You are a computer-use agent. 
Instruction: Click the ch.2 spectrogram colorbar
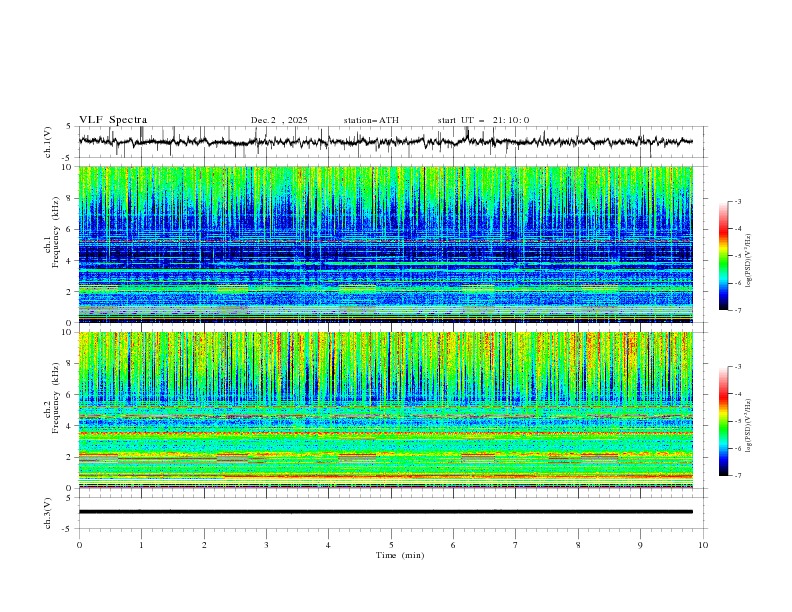pyautogui.click(x=723, y=421)
